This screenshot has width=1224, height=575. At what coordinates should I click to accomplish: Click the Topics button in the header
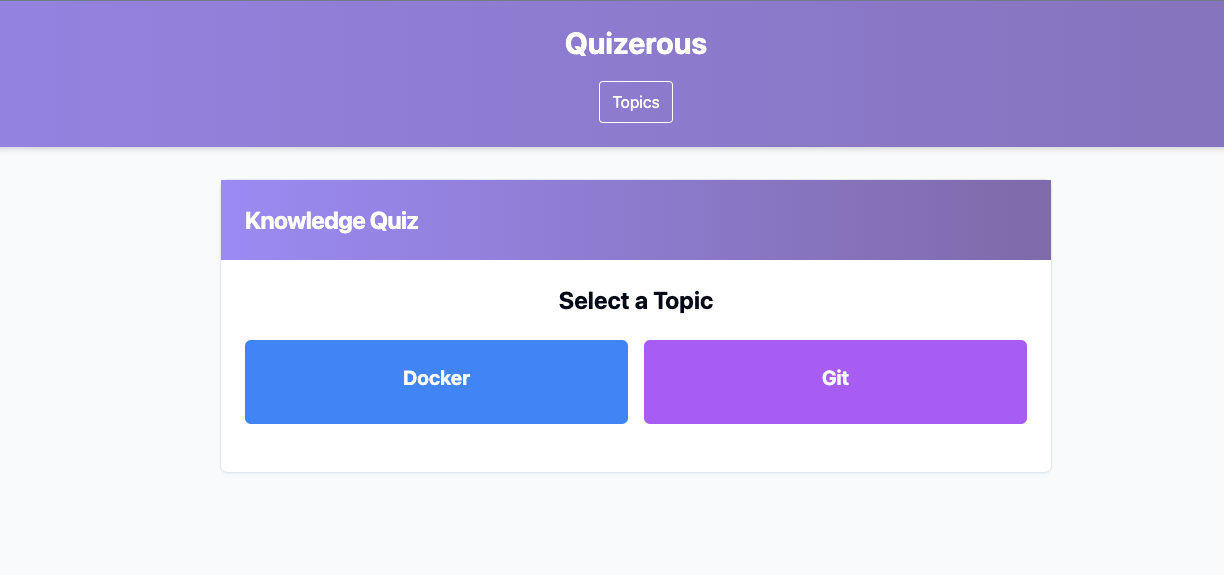click(x=636, y=102)
